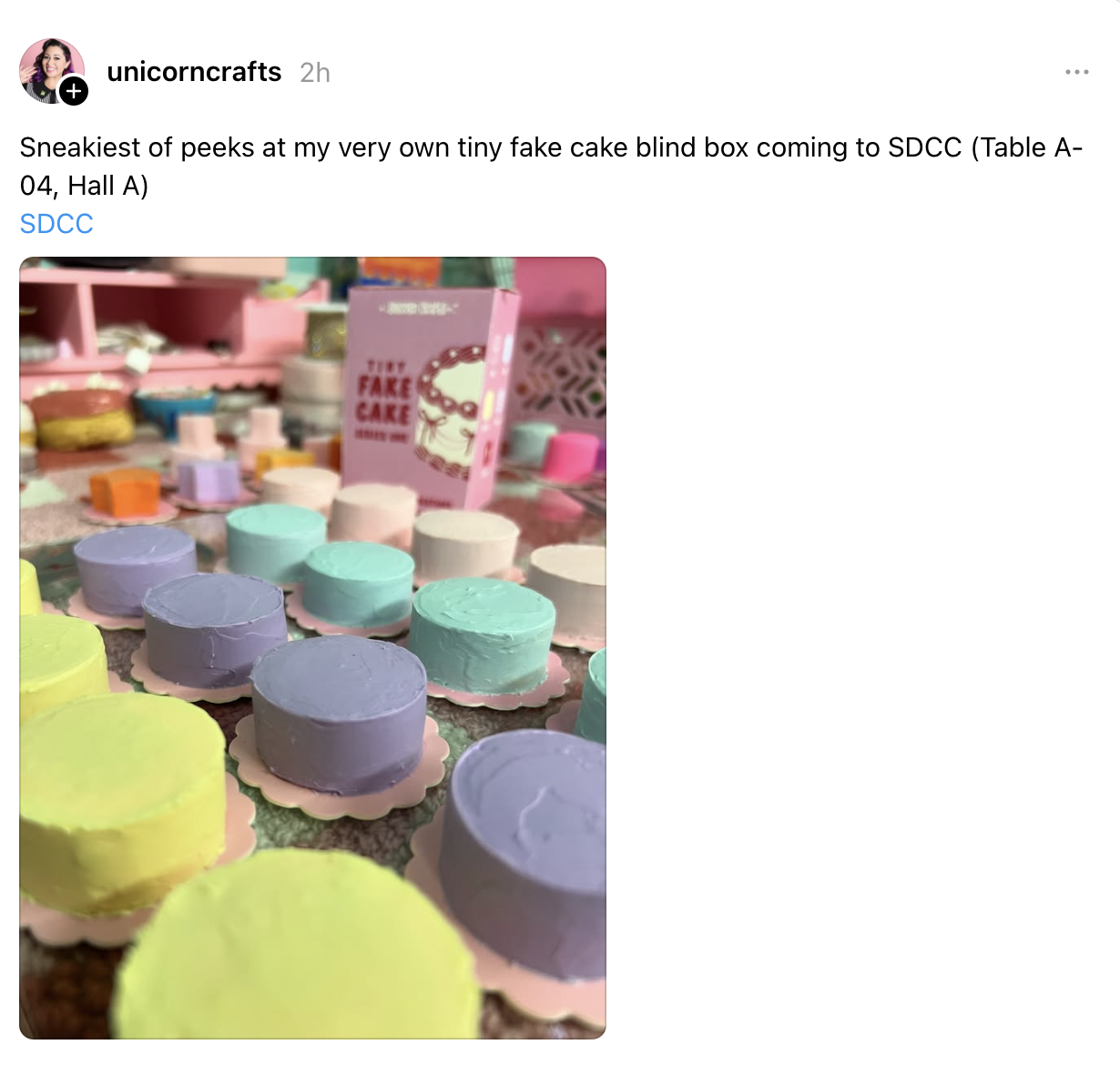The height and width of the screenshot is (1065, 1120).
Task: Open the unicorncrafts username profile link
Action: click(194, 72)
